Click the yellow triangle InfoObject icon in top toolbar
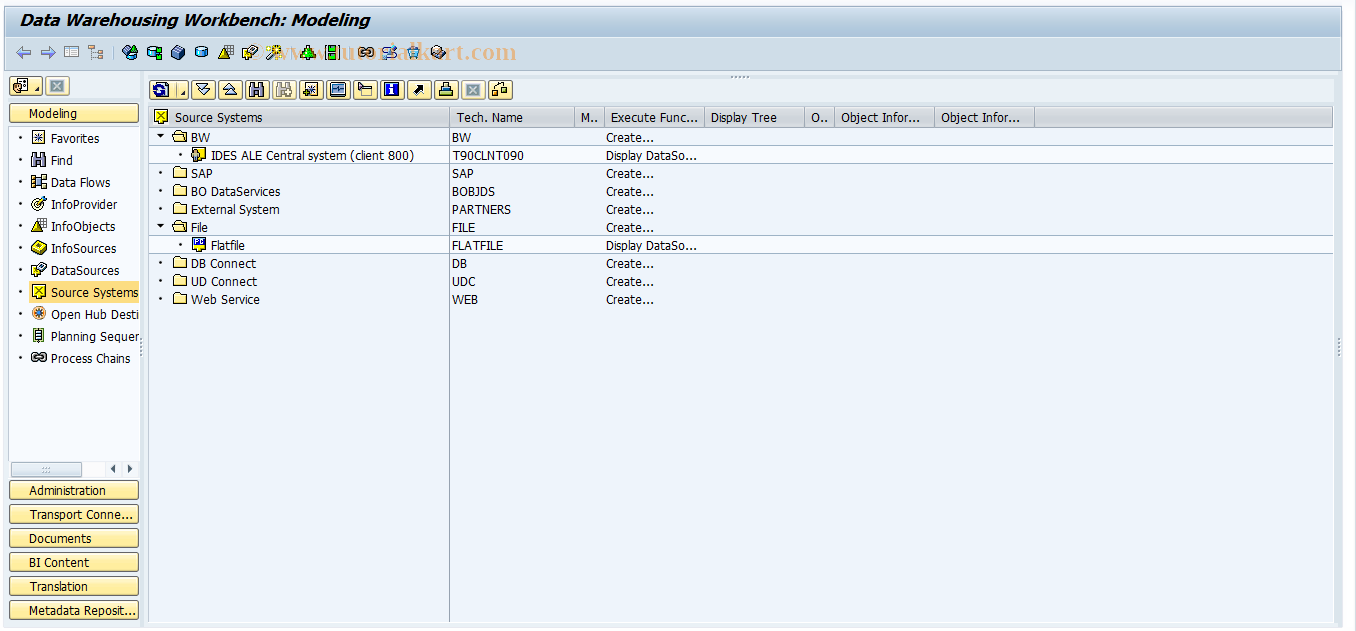The image size is (1356, 631). click(x=226, y=52)
